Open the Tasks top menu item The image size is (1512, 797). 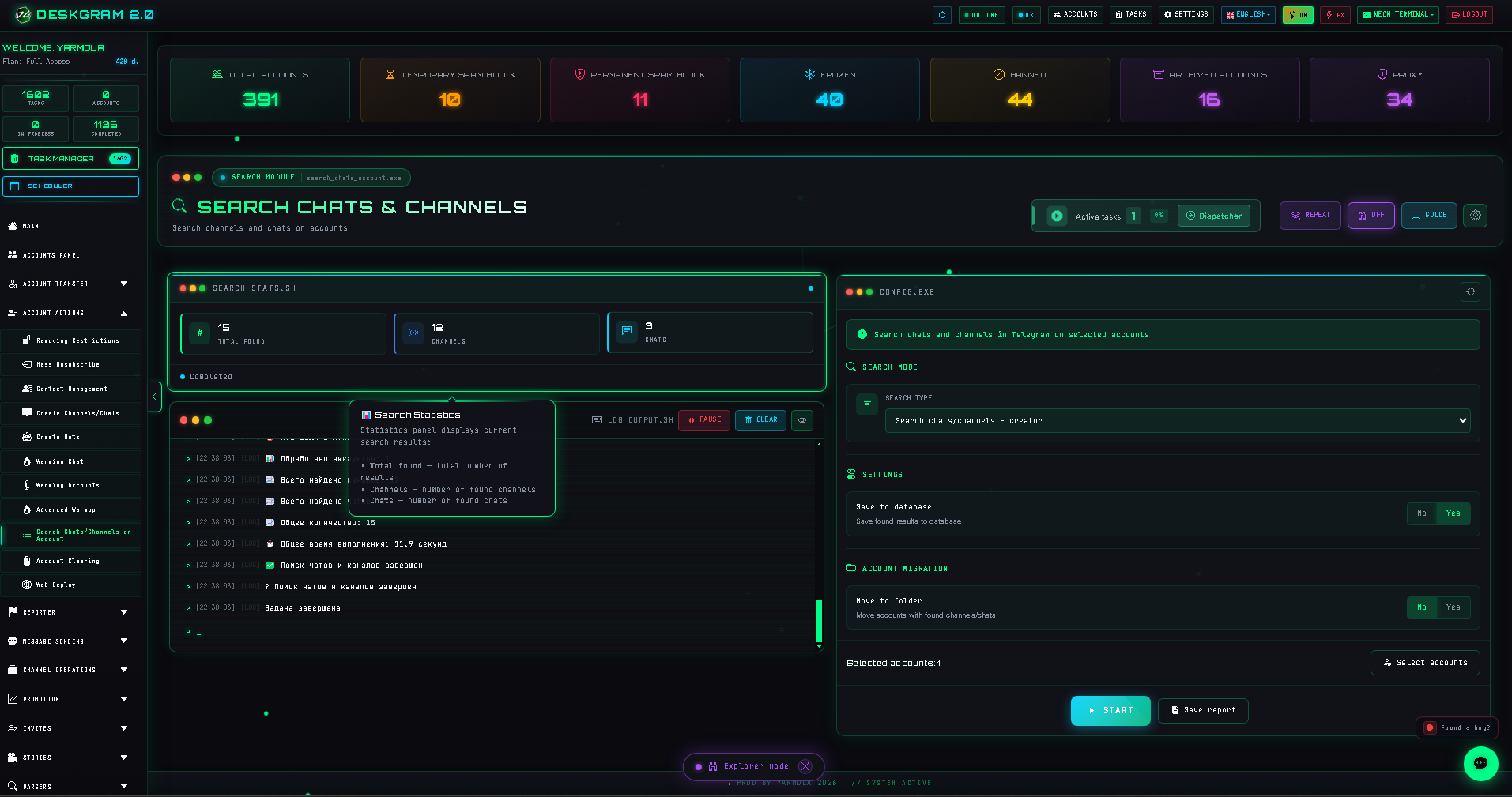[1130, 14]
